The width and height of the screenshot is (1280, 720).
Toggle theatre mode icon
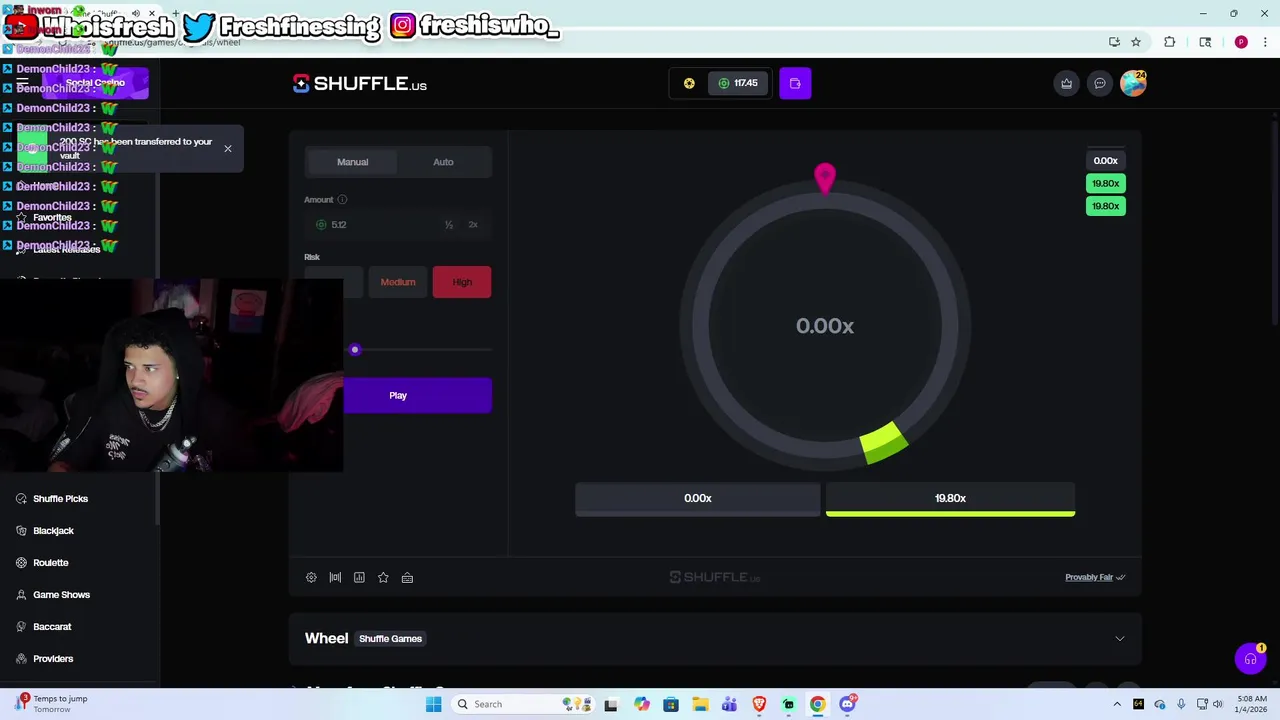[x=335, y=577]
